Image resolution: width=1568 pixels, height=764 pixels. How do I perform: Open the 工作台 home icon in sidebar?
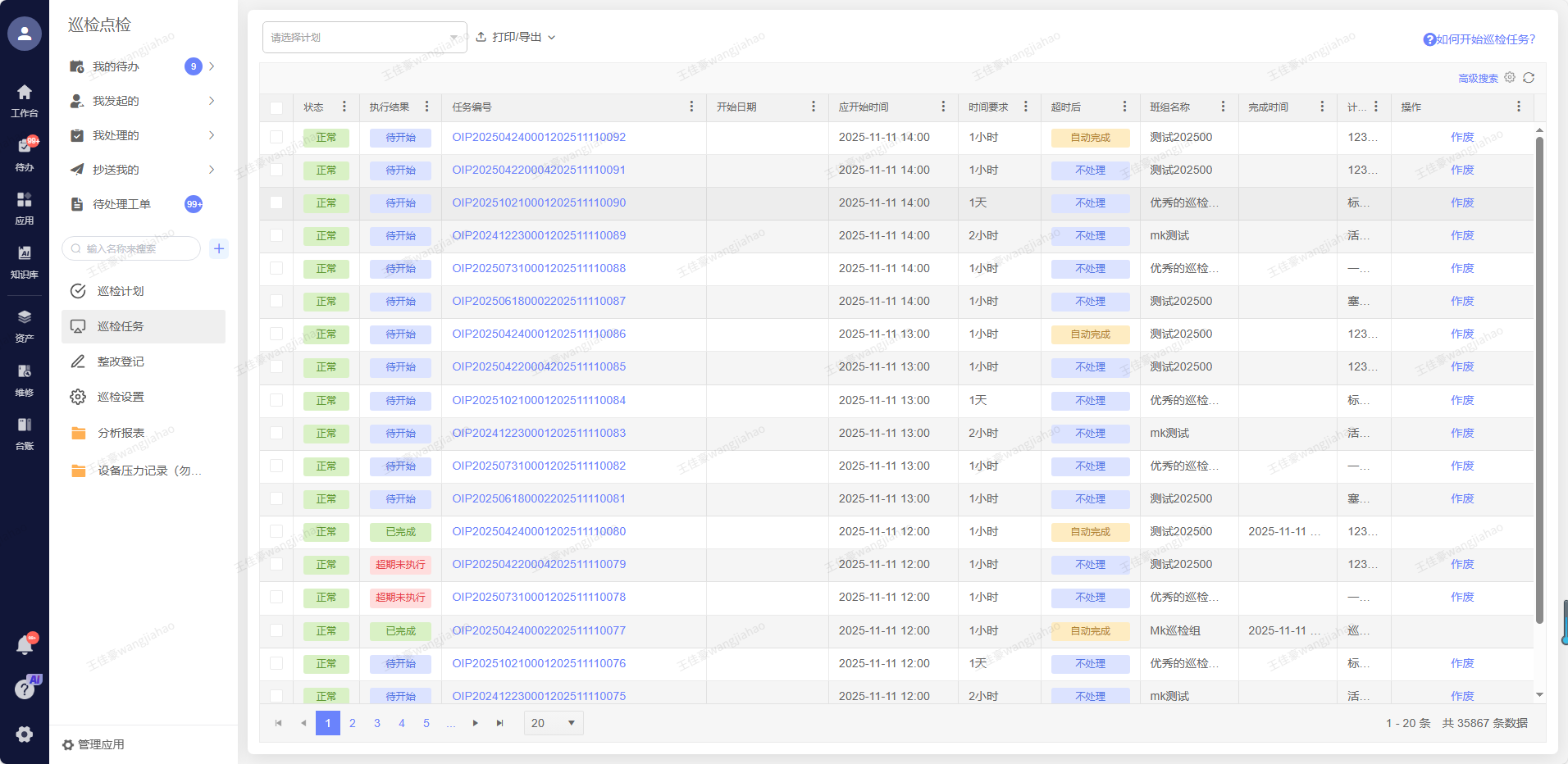(25, 99)
